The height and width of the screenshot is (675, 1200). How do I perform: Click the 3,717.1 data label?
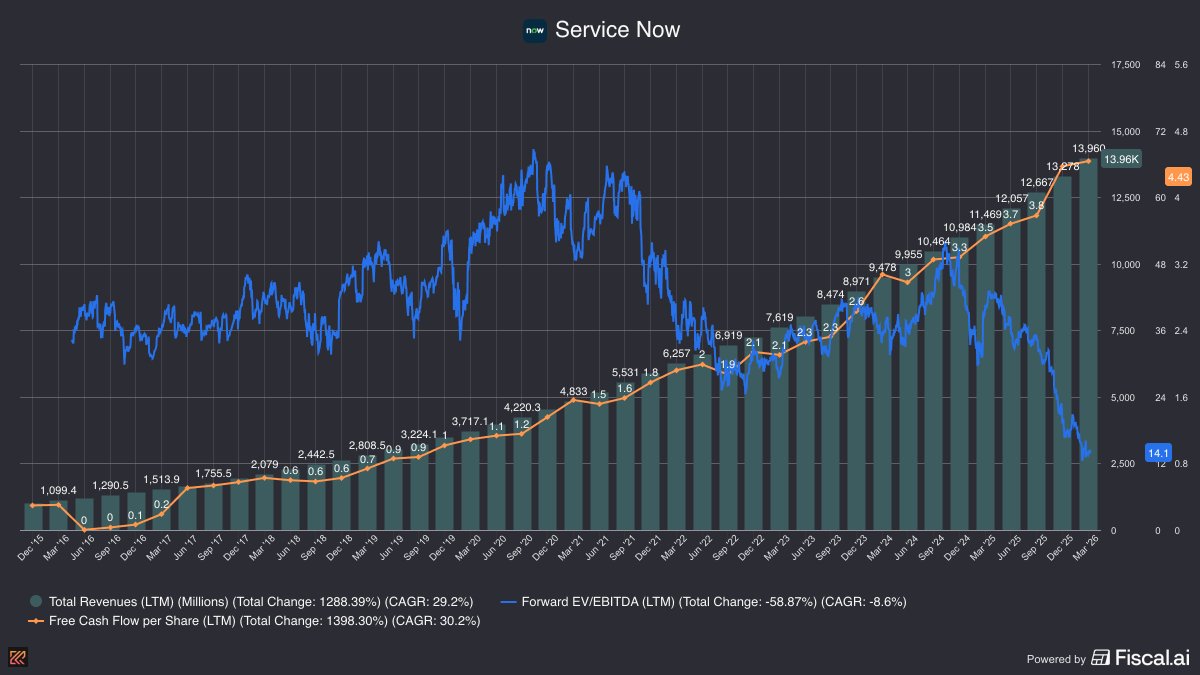click(471, 421)
